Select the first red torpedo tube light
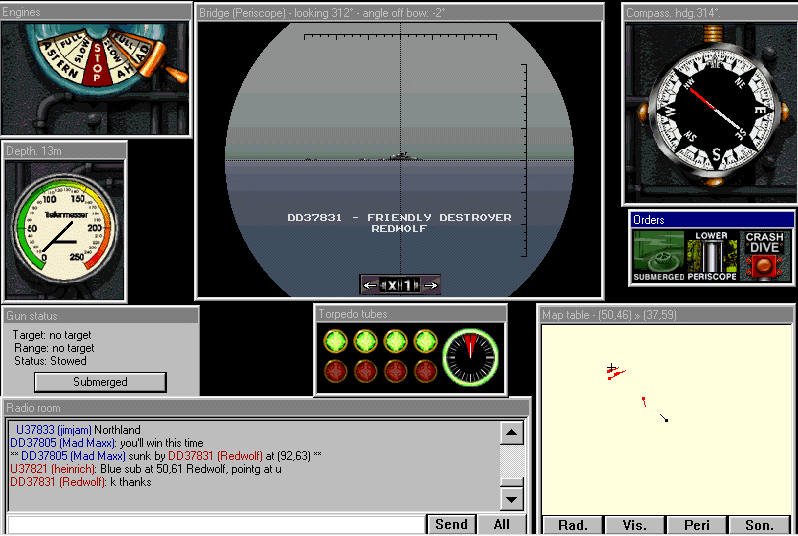 (335, 371)
